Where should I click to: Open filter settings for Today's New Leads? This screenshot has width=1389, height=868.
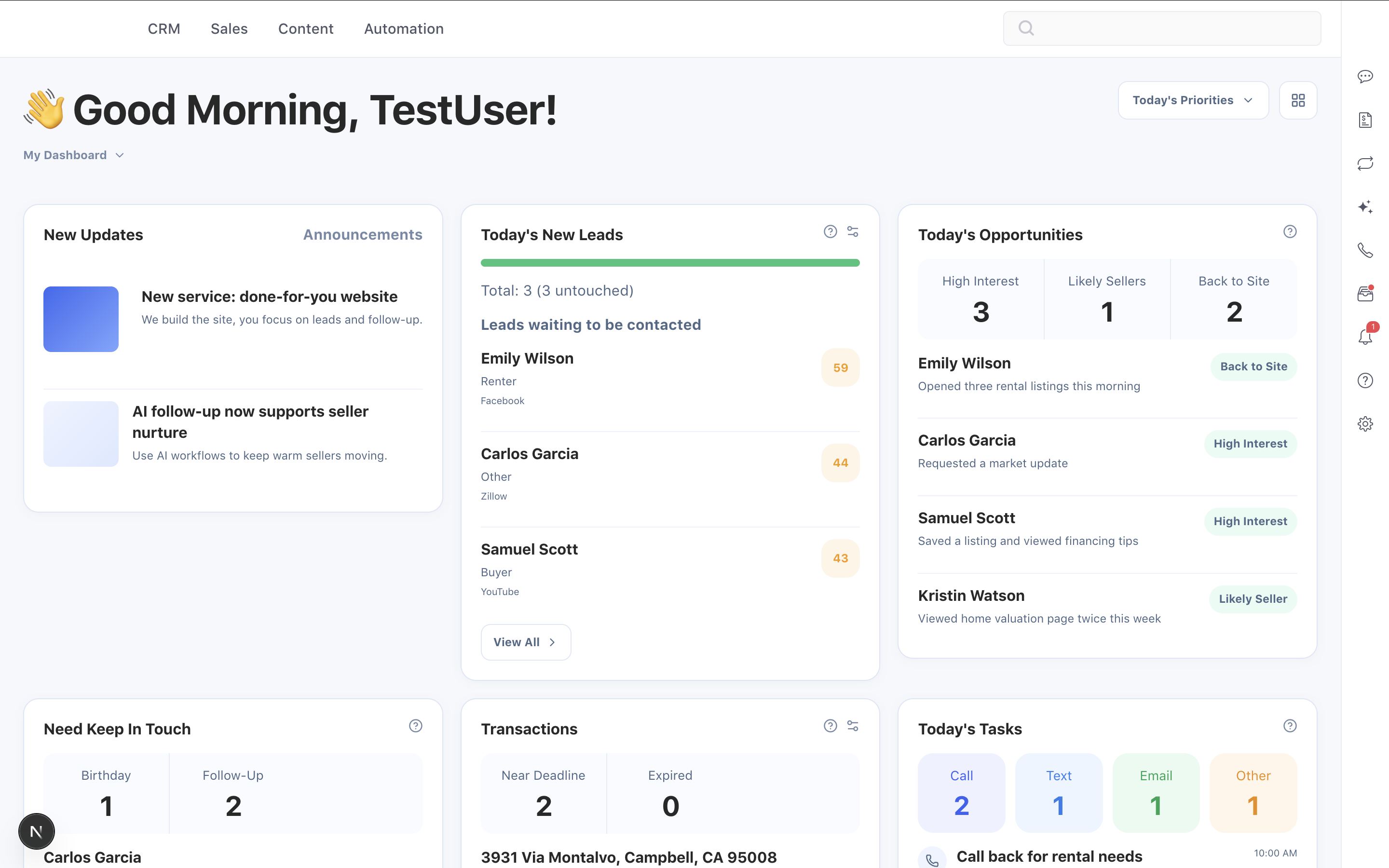tap(853, 231)
